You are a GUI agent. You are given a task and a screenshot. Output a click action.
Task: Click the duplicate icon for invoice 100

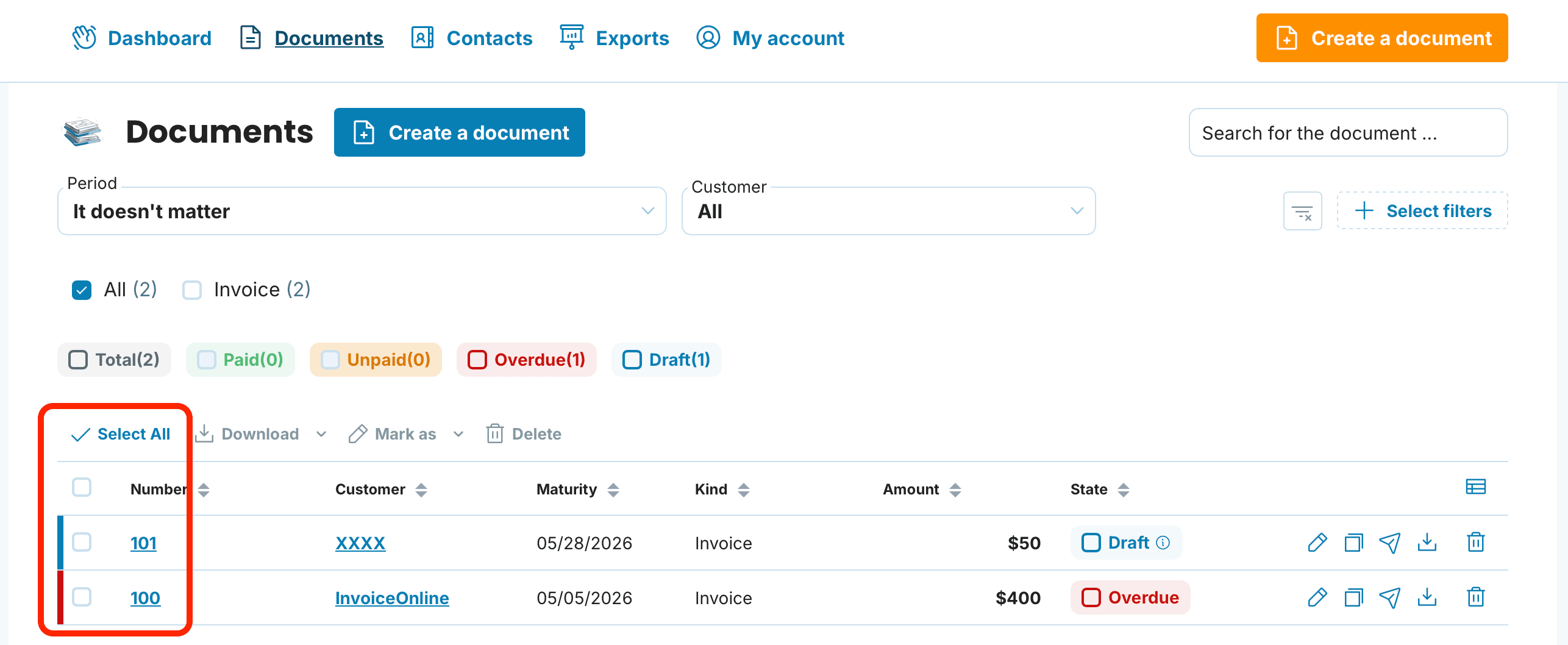pos(1353,597)
